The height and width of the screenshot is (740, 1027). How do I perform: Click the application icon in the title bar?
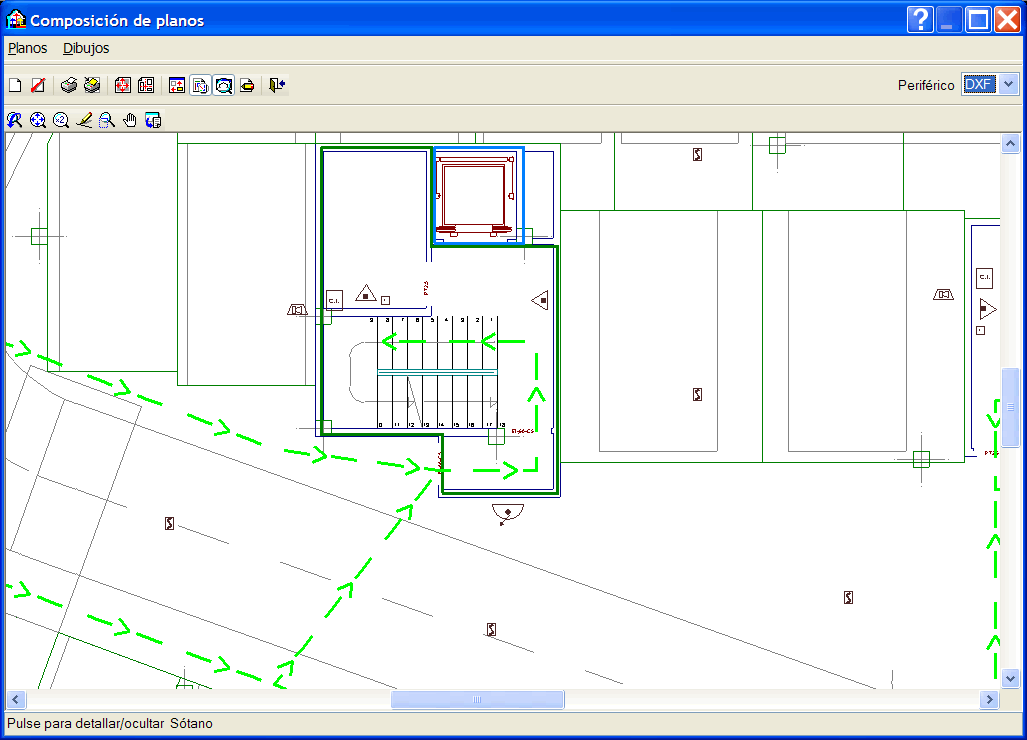point(16,20)
